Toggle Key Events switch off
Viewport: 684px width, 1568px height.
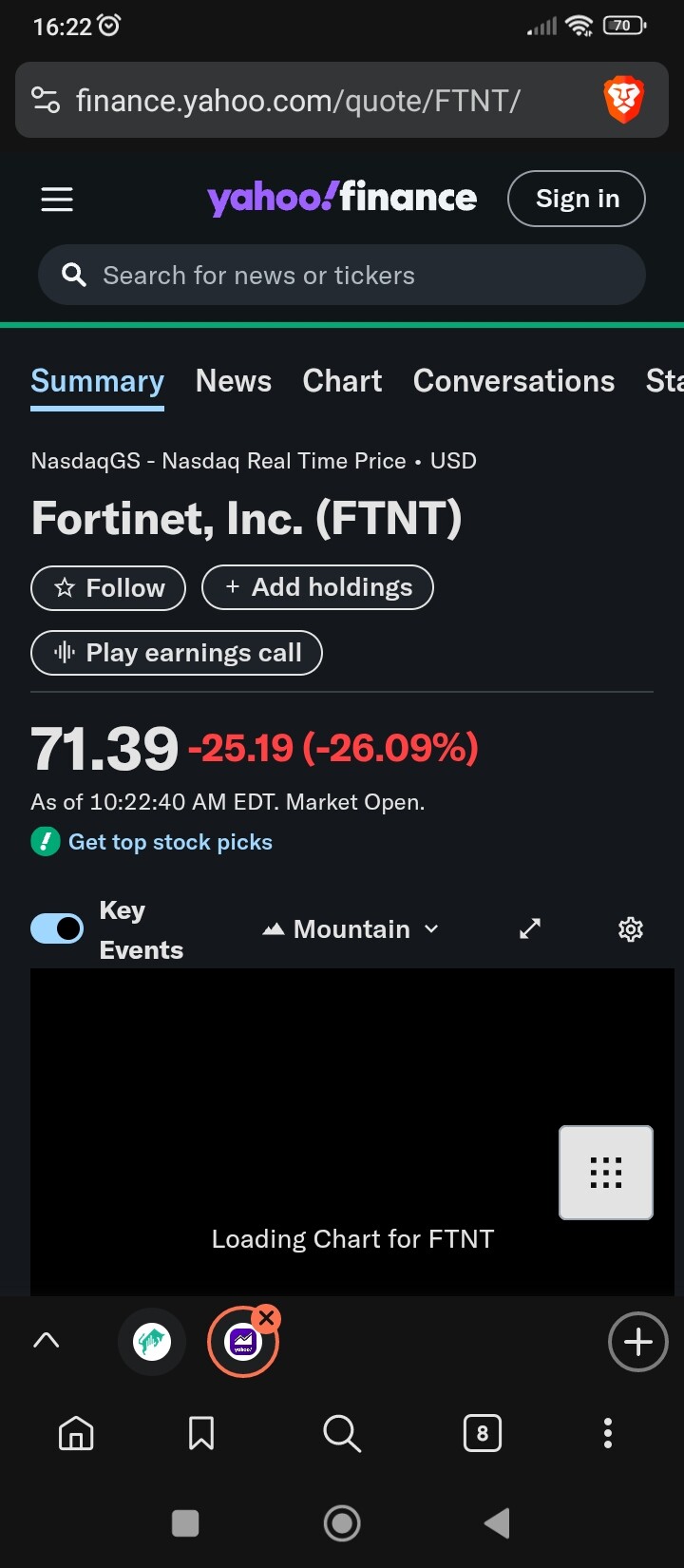pos(57,928)
